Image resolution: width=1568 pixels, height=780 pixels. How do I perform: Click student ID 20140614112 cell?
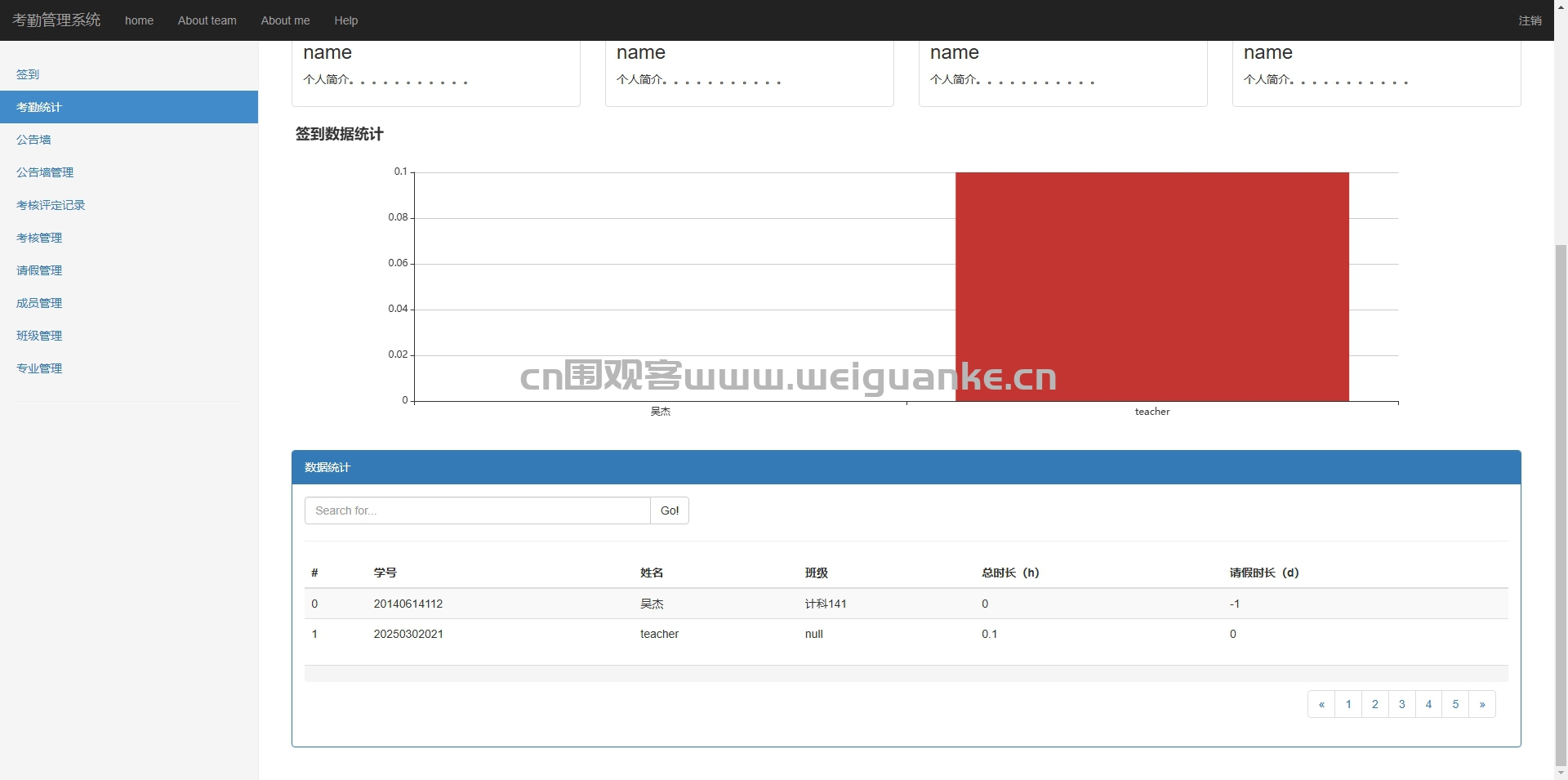click(408, 604)
